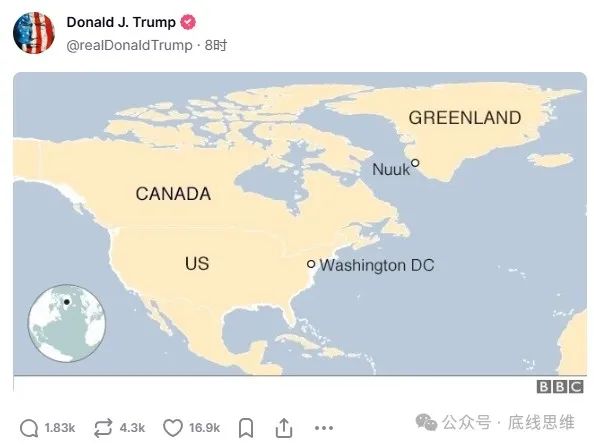Click the share upload icon

(284, 428)
